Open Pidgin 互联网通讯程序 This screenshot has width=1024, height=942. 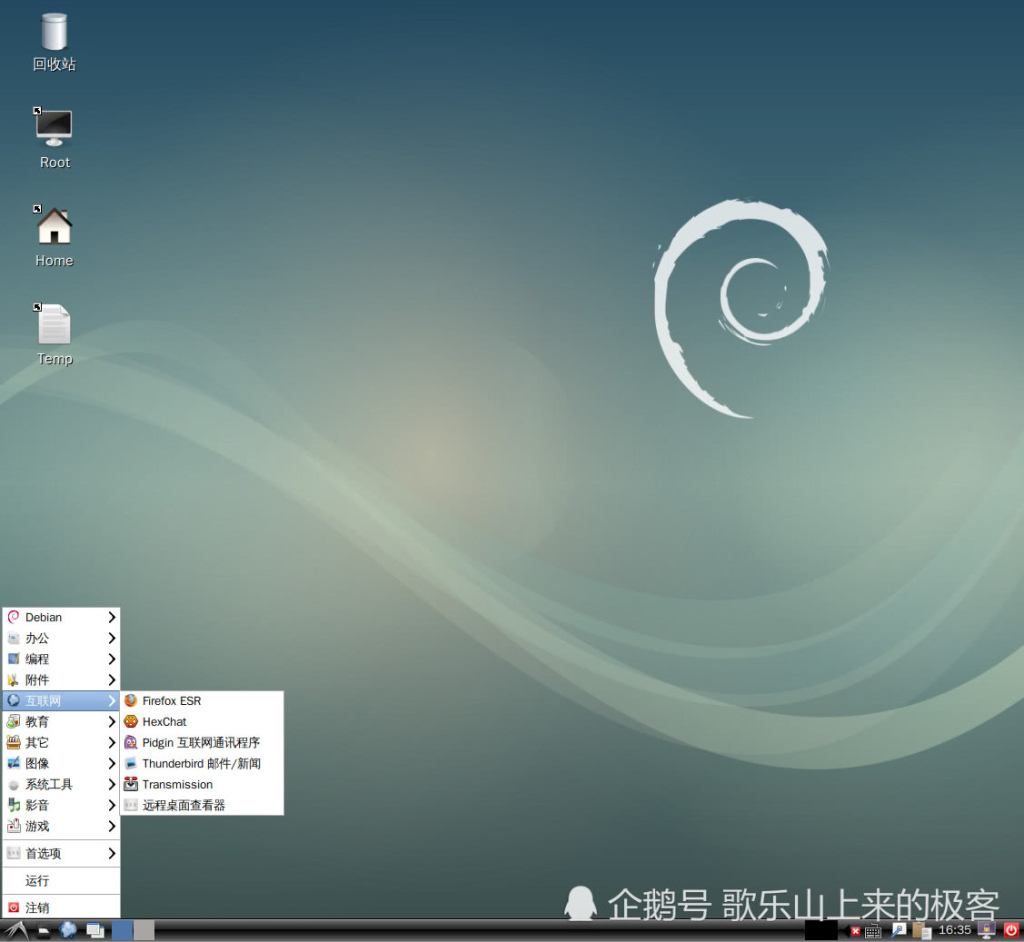202,743
